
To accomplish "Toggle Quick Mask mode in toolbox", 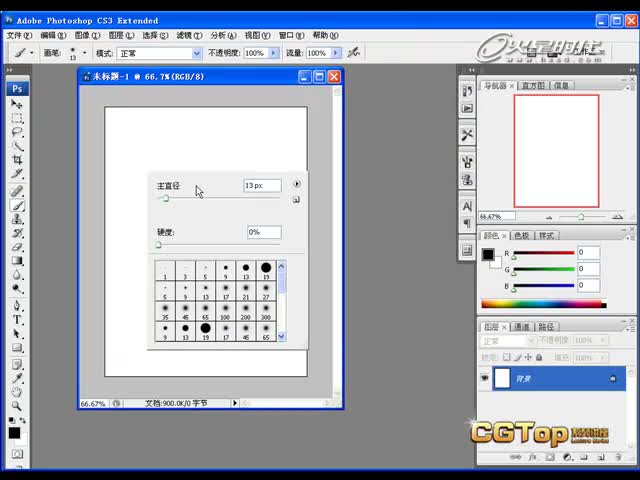I will pos(17,454).
